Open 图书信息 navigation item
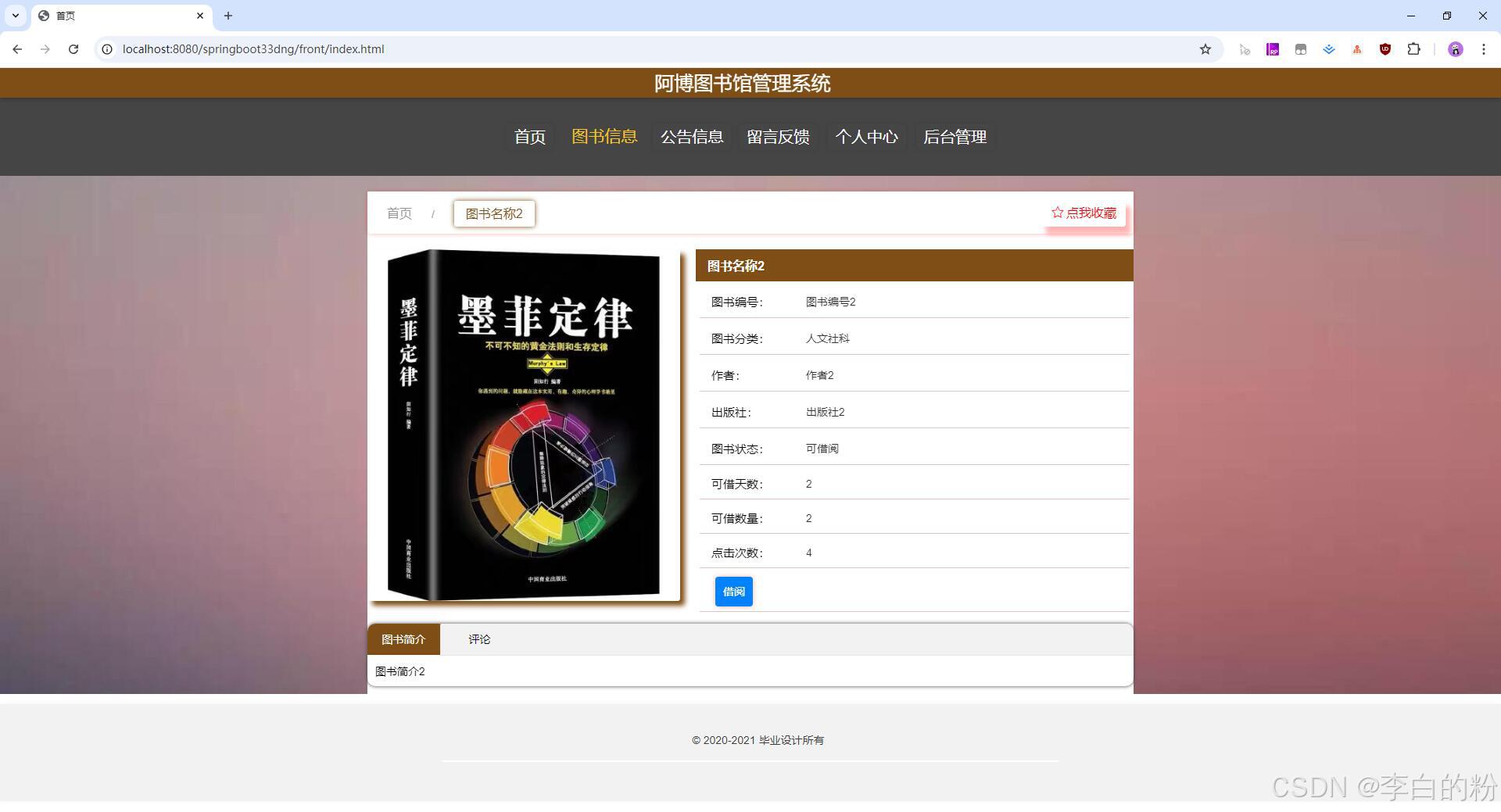 click(x=604, y=137)
